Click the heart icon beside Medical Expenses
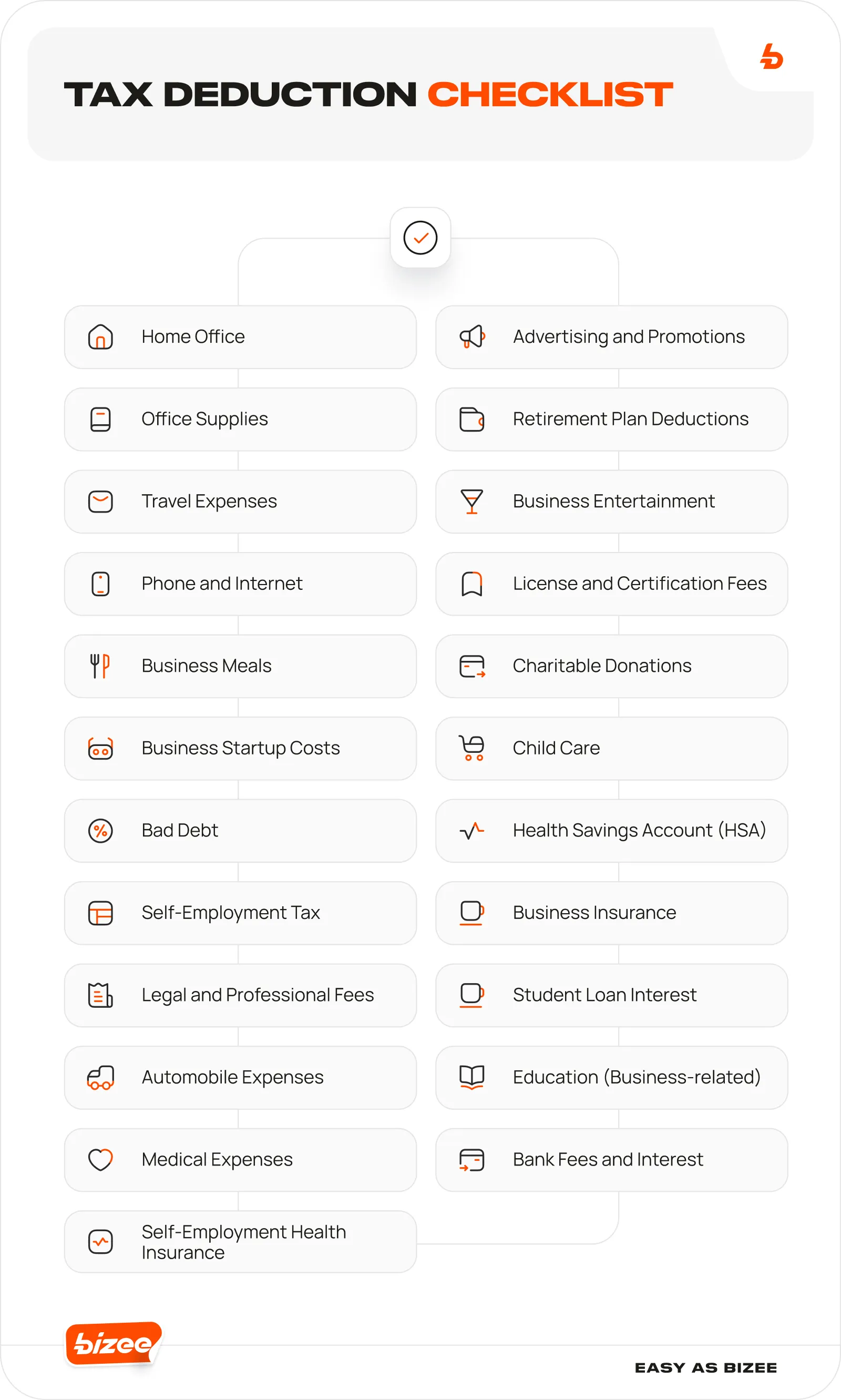This screenshot has height=1400, width=841. click(x=100, y=1160)
